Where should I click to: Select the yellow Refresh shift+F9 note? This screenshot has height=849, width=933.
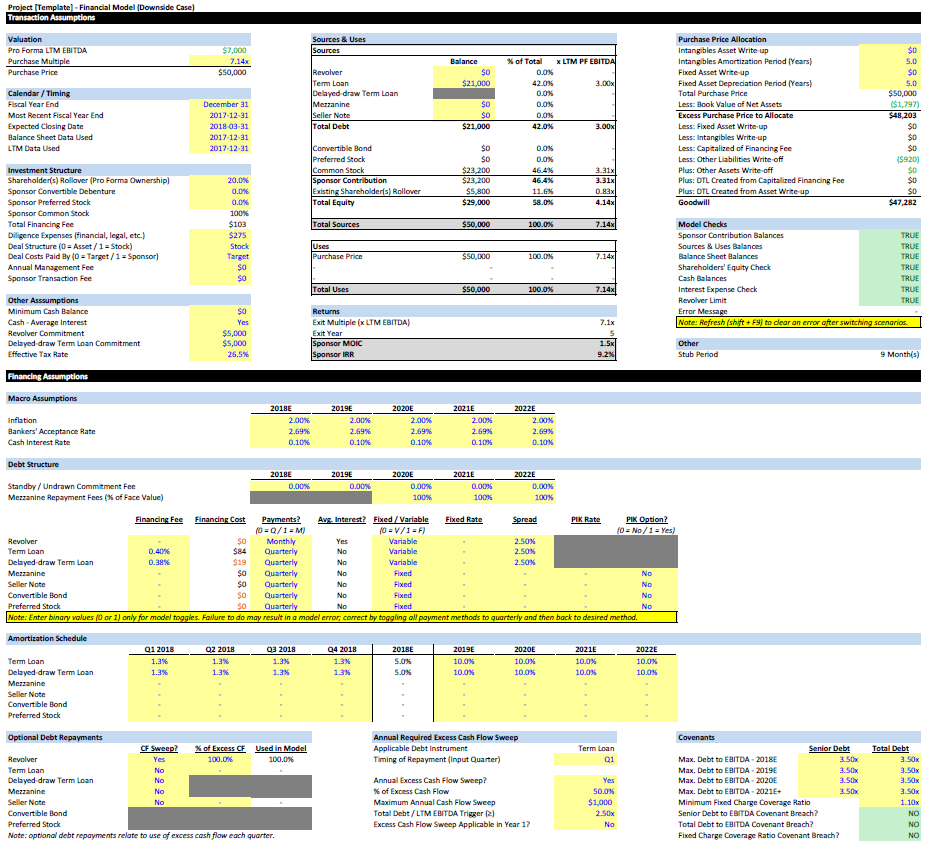[x=797, y=322]
